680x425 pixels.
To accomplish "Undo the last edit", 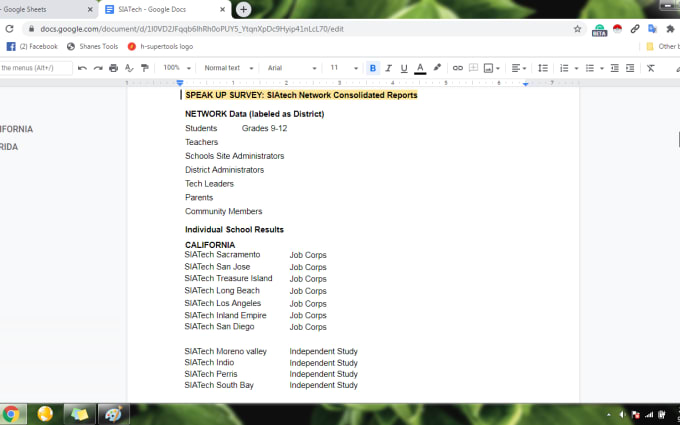I will click(x=82, y=68).
